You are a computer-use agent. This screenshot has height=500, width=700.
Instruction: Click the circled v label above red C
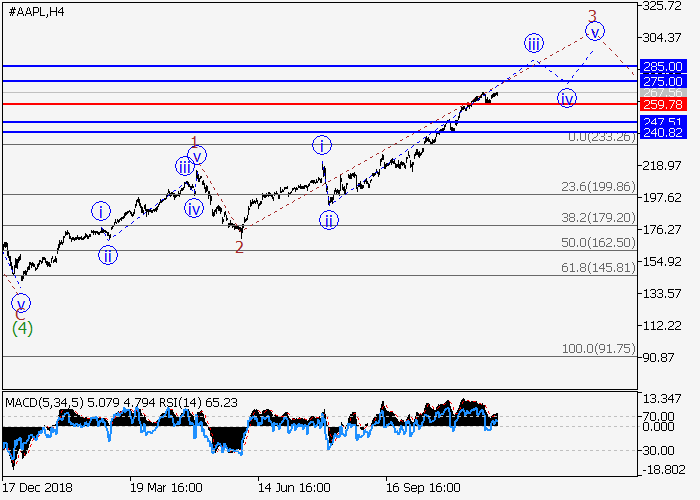tap(21, 304)
